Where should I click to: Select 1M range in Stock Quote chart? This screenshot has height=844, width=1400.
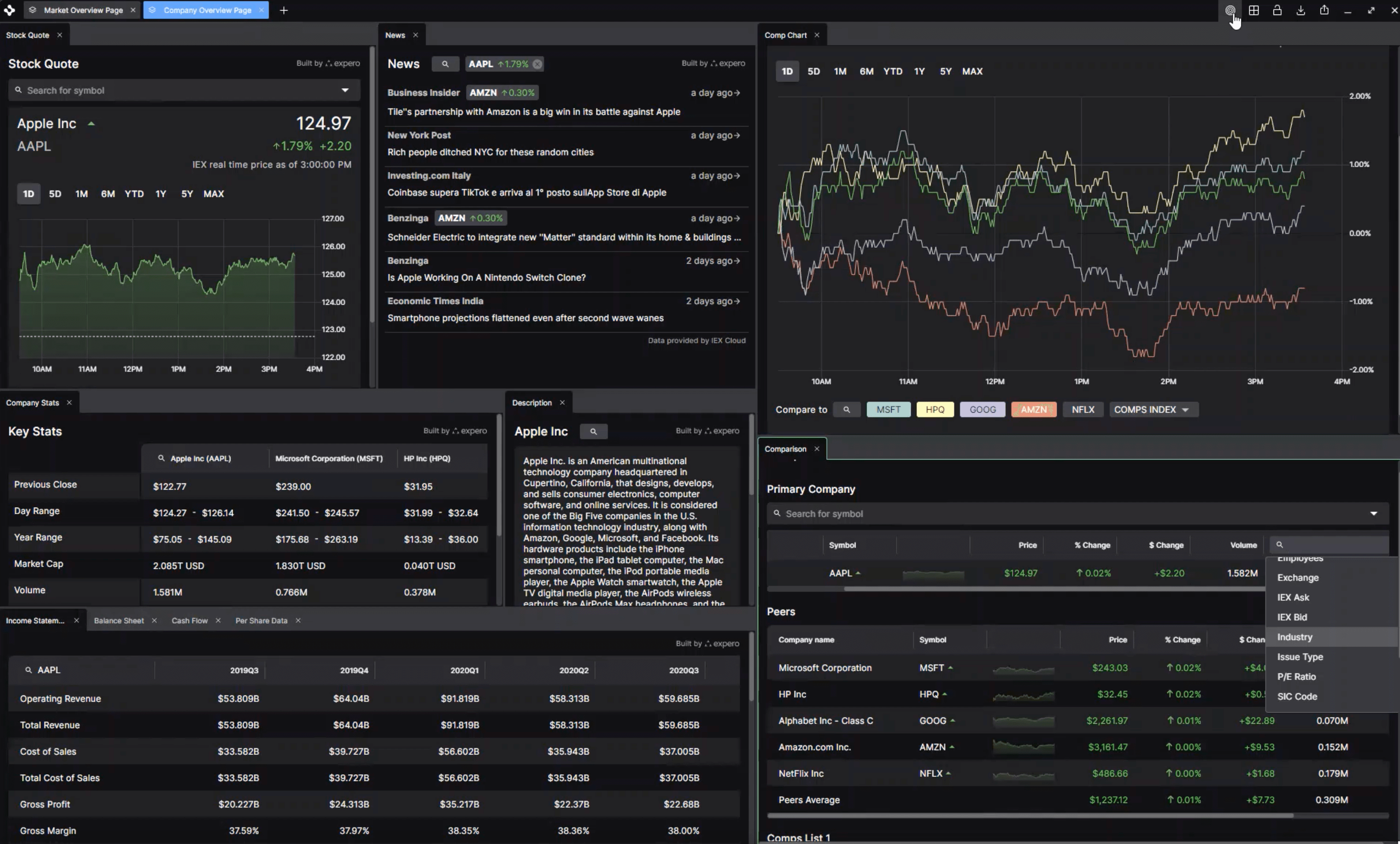coord(81,194)
